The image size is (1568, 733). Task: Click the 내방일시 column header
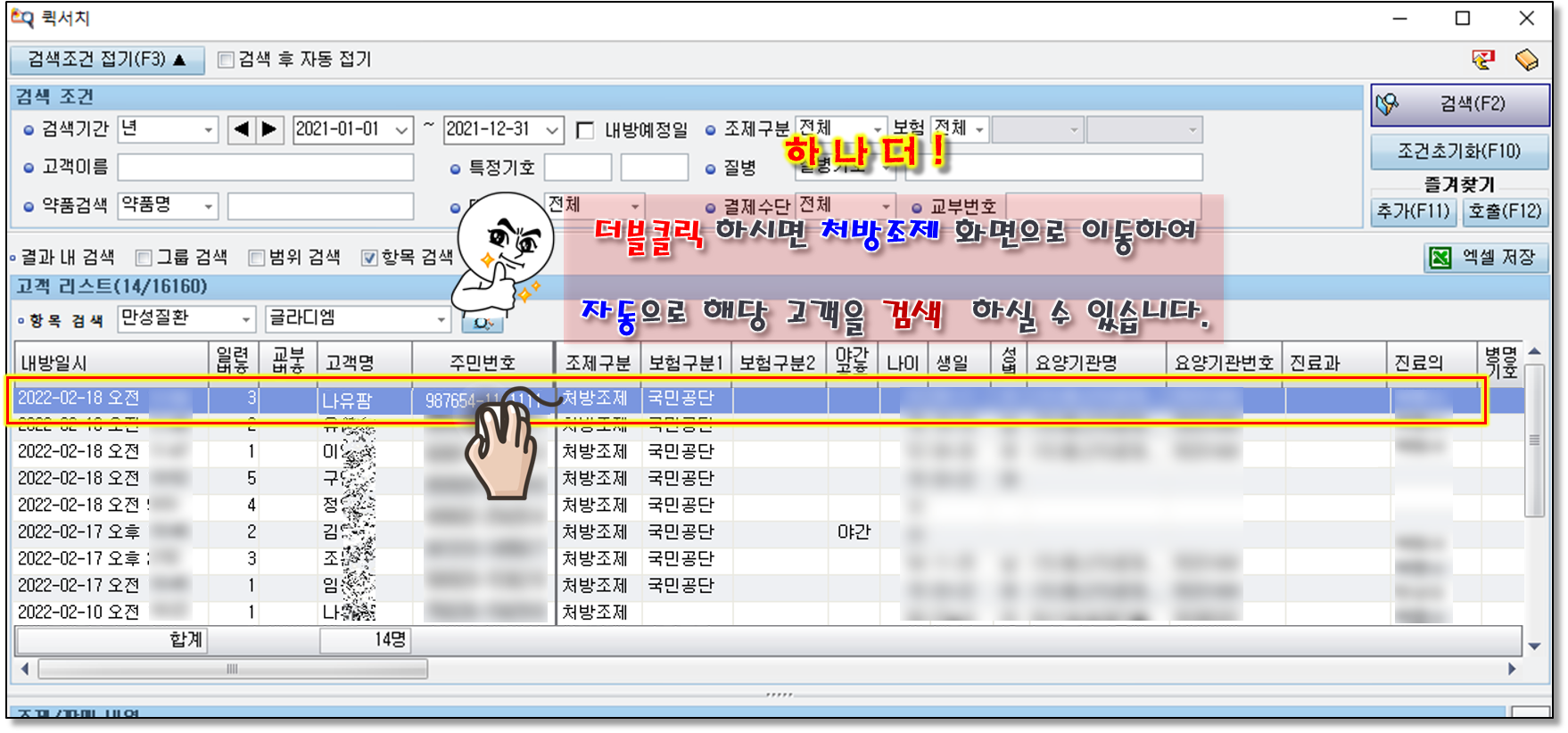[x=54, y=363]
